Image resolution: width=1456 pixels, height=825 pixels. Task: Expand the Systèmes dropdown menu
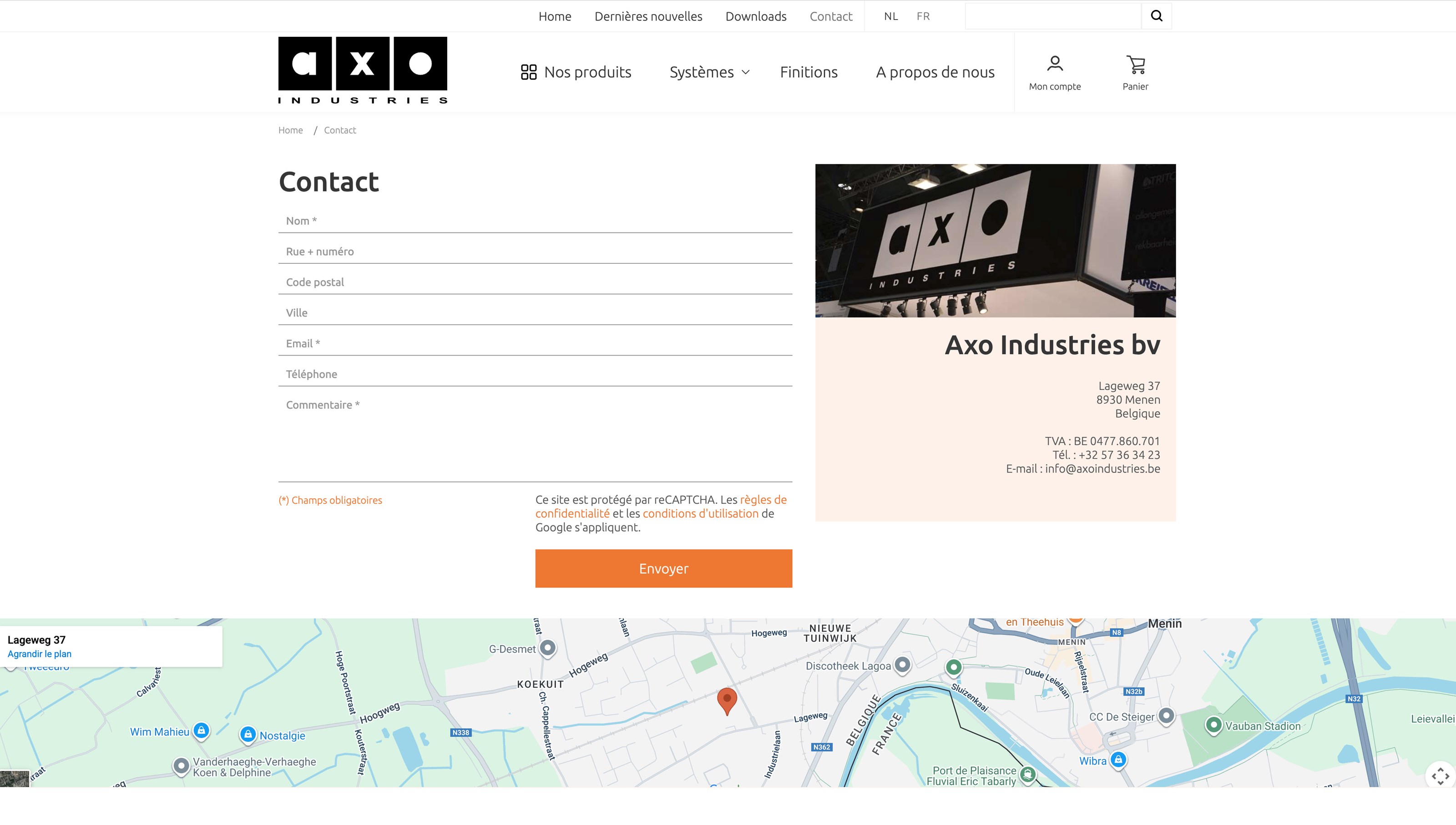pyautogui.click(x=709, y=72)
